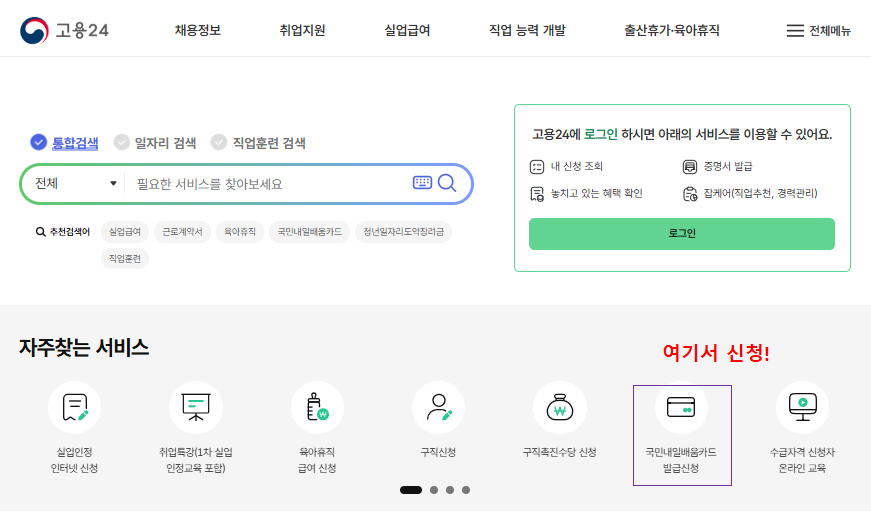Viewport: 871px width, 527px height.
Task: Click the 구직촉진수당 money bag icon
Action: pyautogui.click(x=559, y=407)
